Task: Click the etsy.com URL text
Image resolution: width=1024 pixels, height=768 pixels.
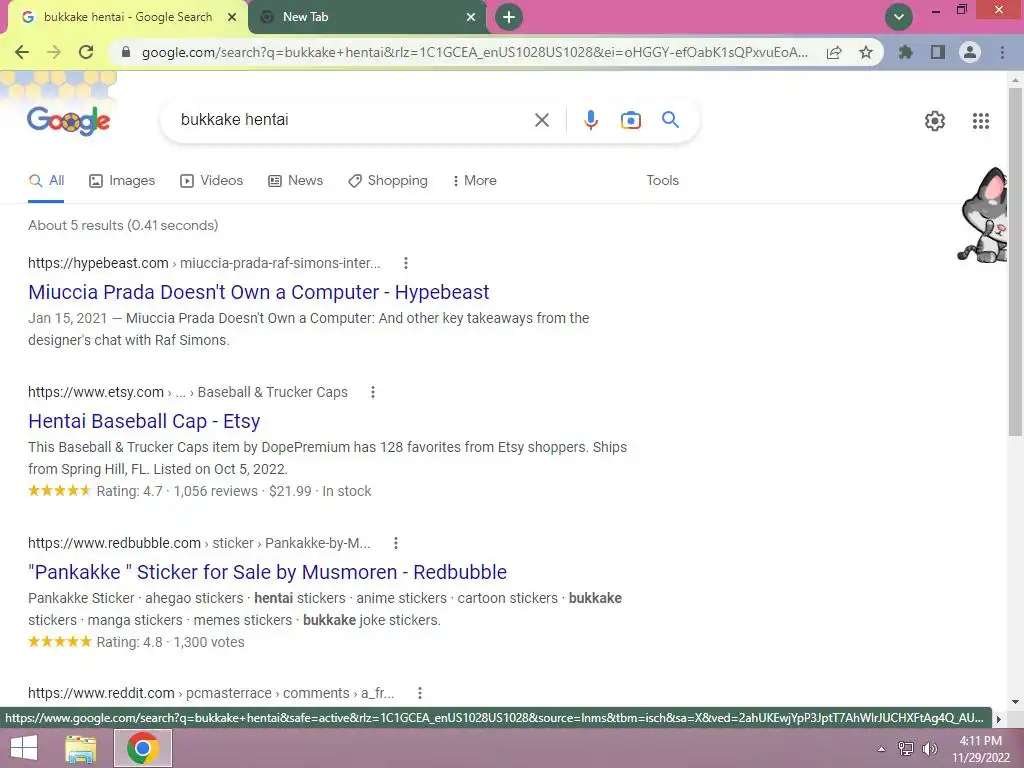Action: click(96, 392)
